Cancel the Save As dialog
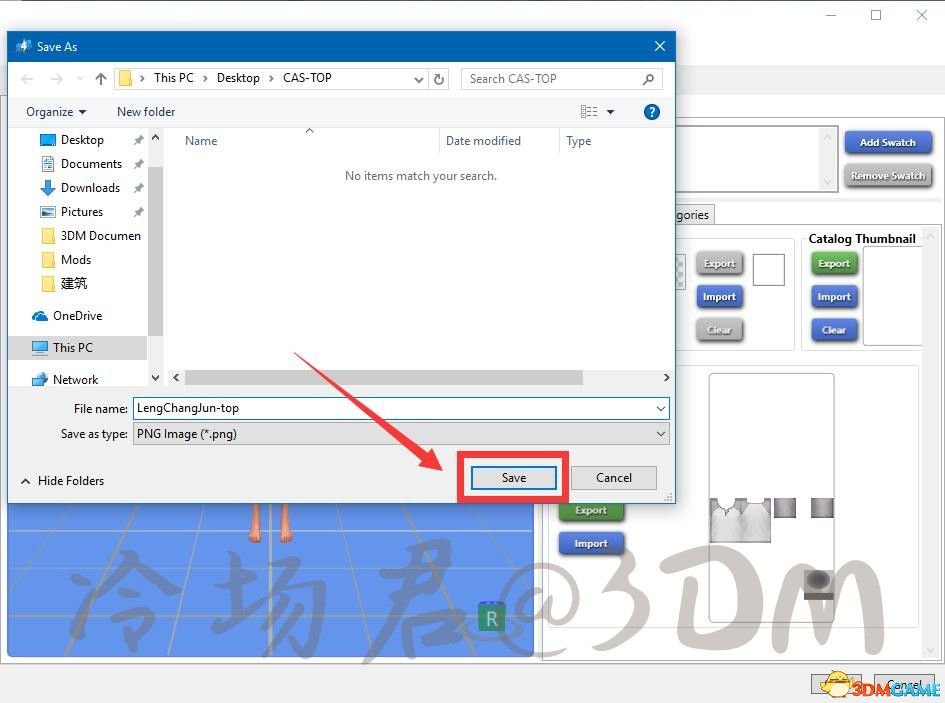The width and height of the screenshot is (945, 703). (613, 478)
